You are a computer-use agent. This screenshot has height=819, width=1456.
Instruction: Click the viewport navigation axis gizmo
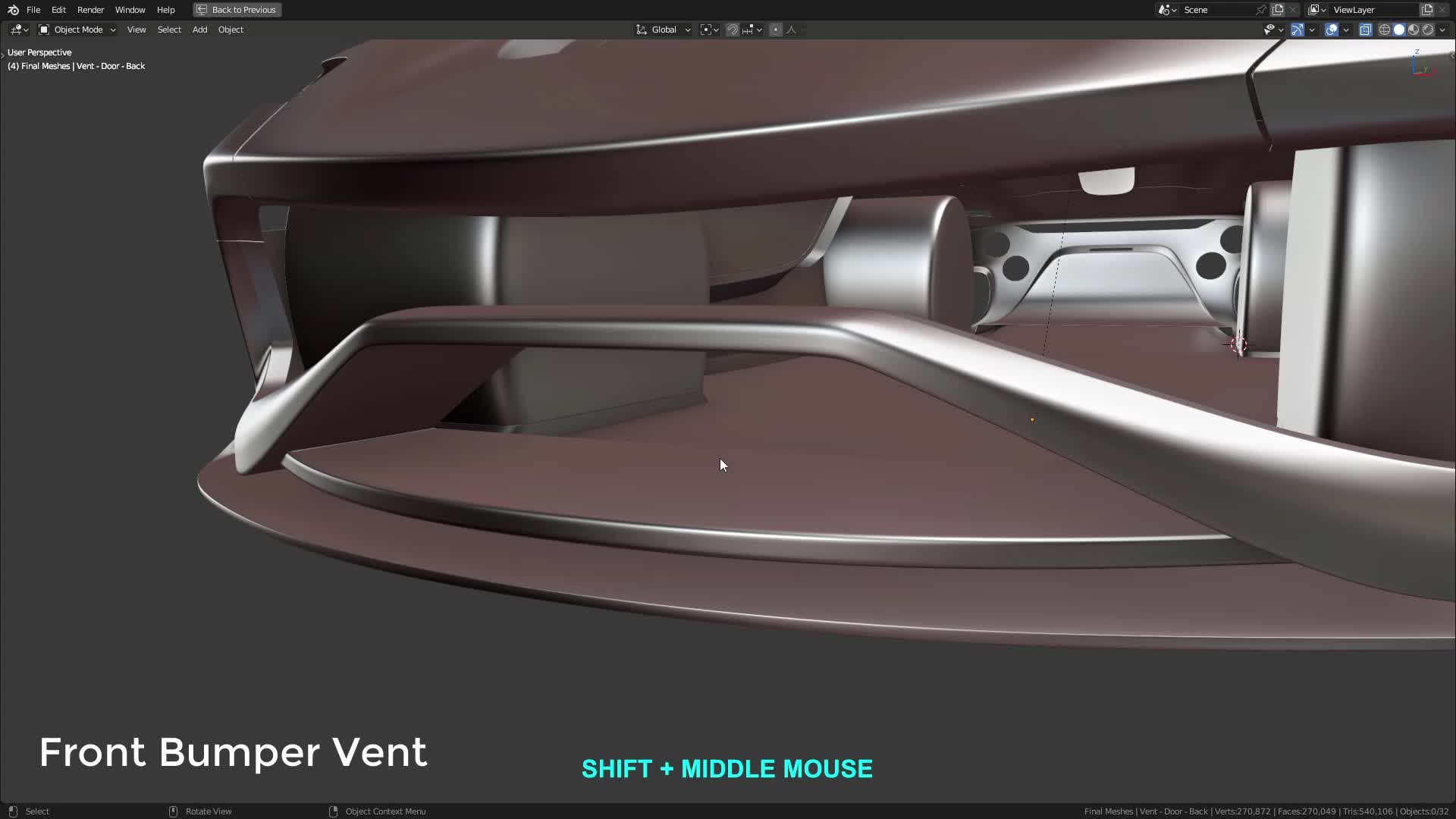1422,63
